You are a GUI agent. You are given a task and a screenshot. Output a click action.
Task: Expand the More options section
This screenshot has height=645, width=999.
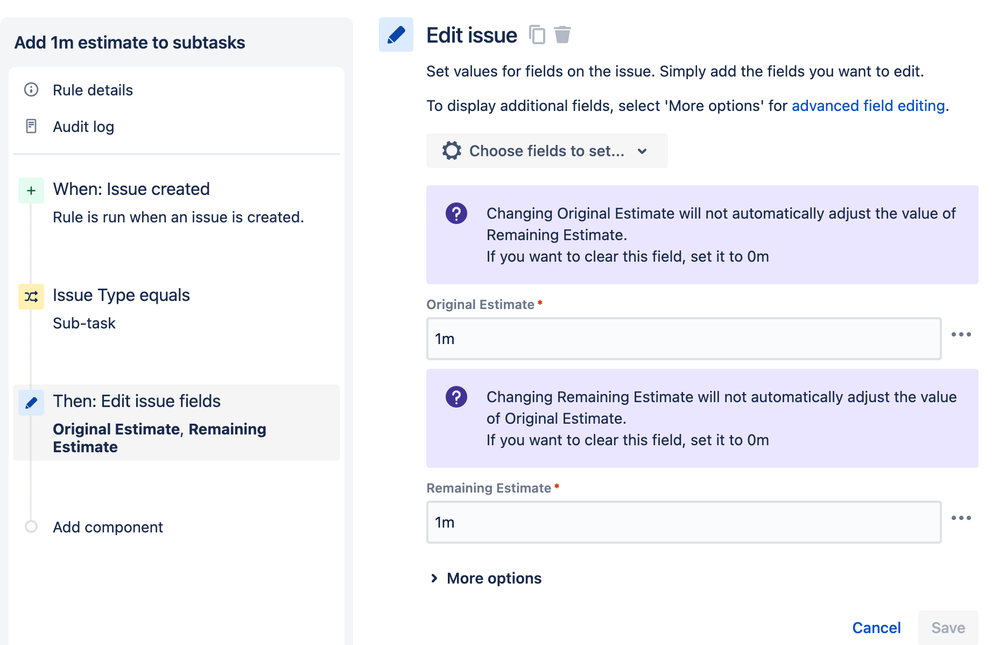click(486, 578)
